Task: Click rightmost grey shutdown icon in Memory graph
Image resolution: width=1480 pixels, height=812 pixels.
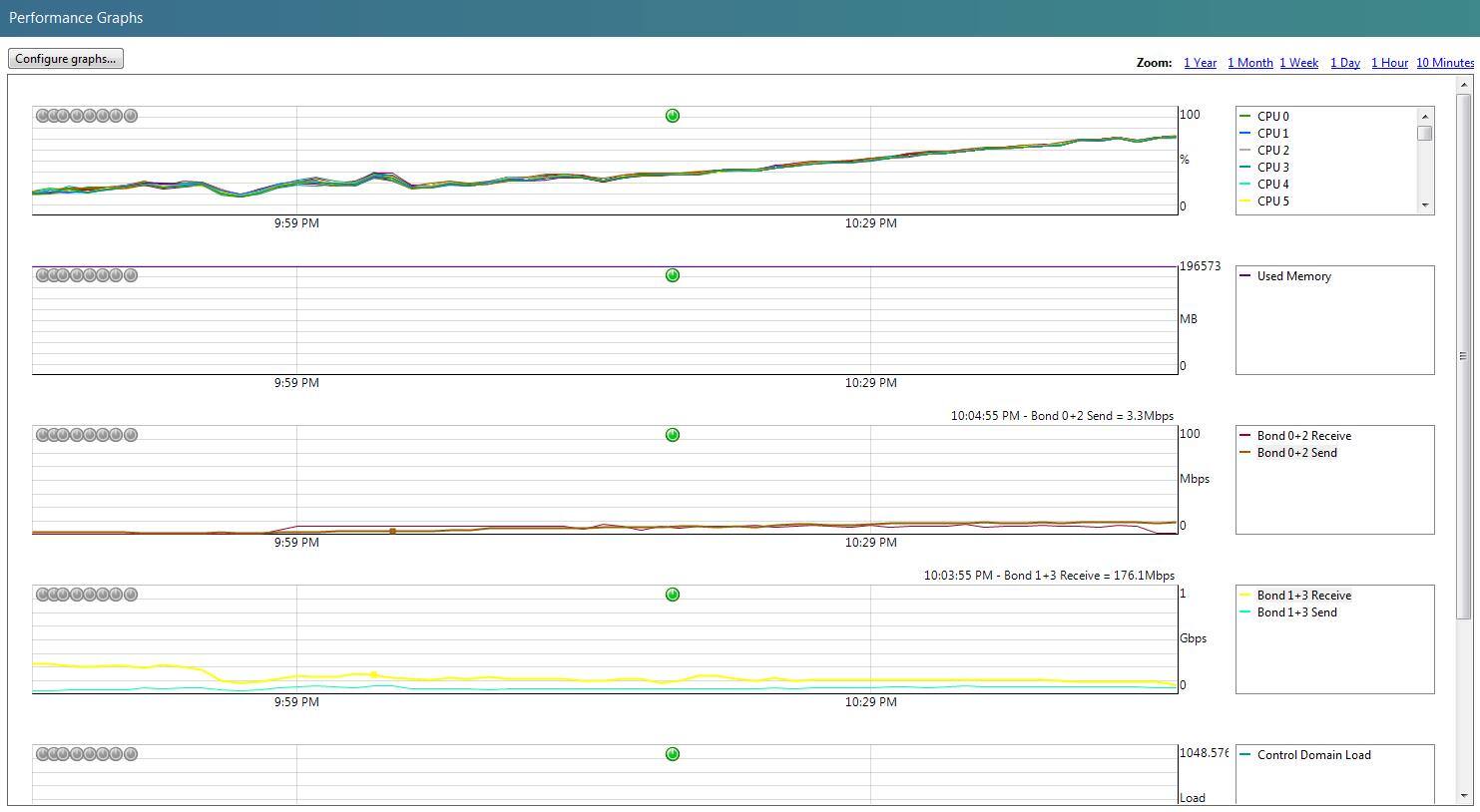Action: (131, 275)
